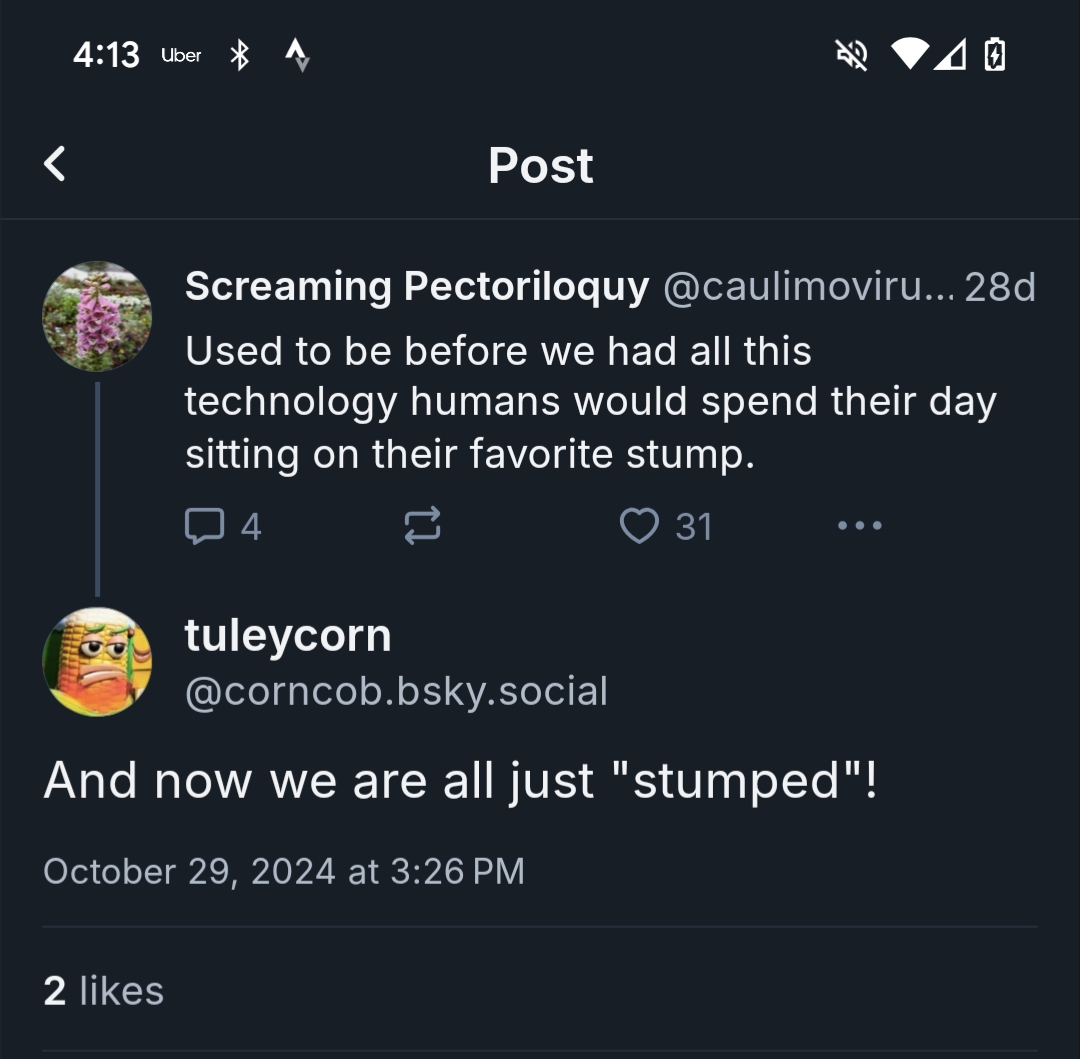Image resolution: width=1080 pixels, height=1059 pixels.
Task: Tap the Strava notification icon
Action: 297,56
